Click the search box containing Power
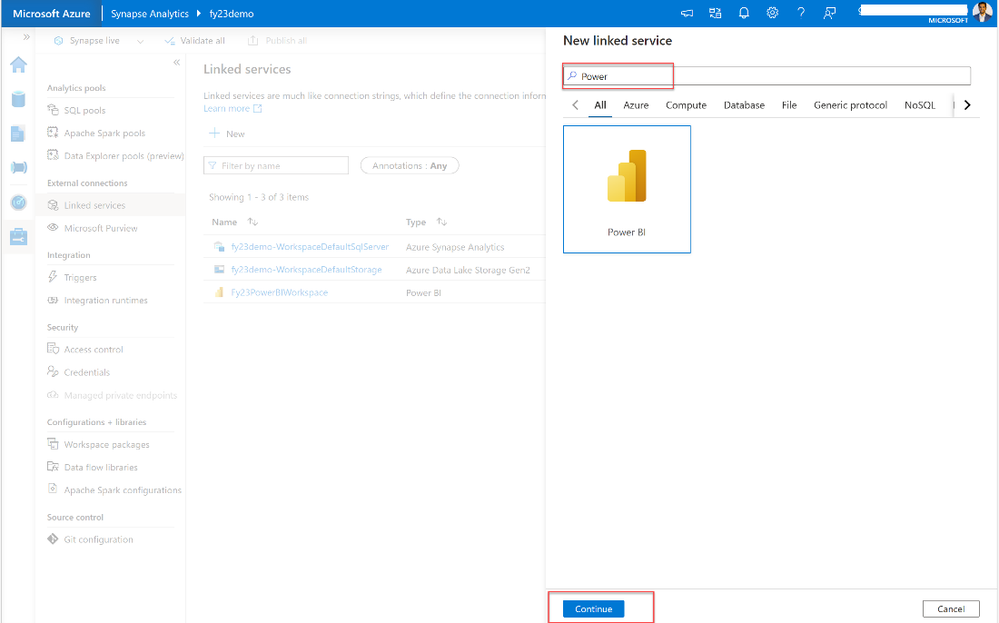Screen dimensions: 999x623 pyautogui.click(x=766, y=76)
